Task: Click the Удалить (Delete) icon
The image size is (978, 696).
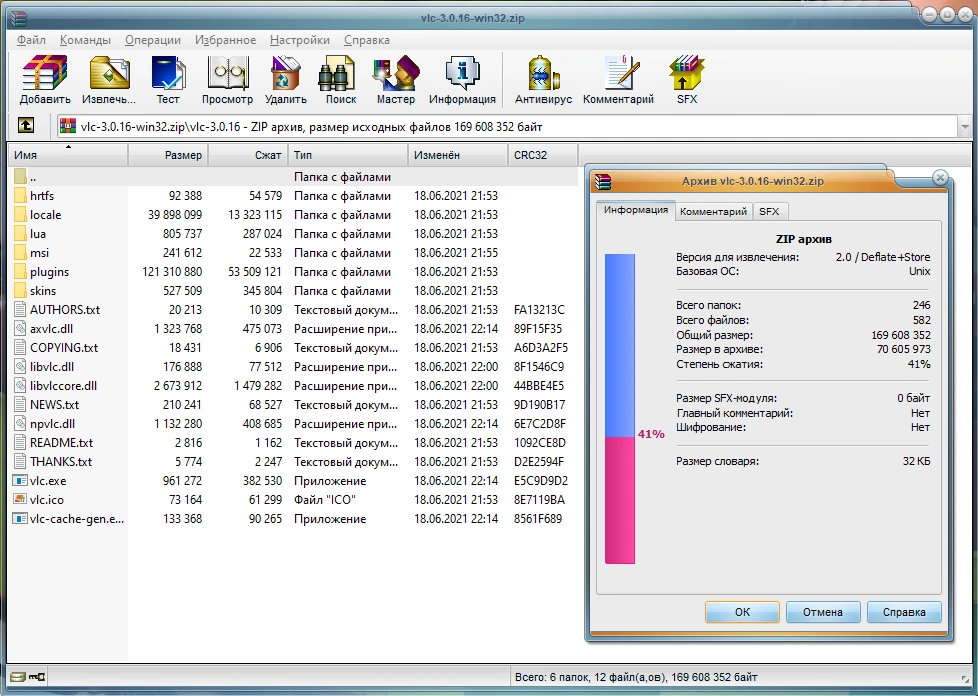Action: tap(286, 80)
